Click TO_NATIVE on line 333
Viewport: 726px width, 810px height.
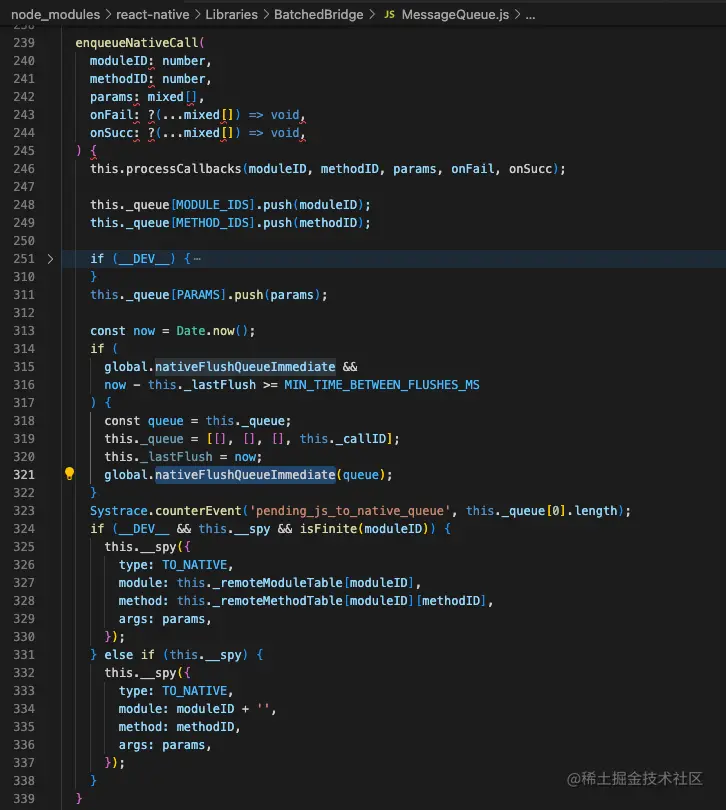coord(195,691)
